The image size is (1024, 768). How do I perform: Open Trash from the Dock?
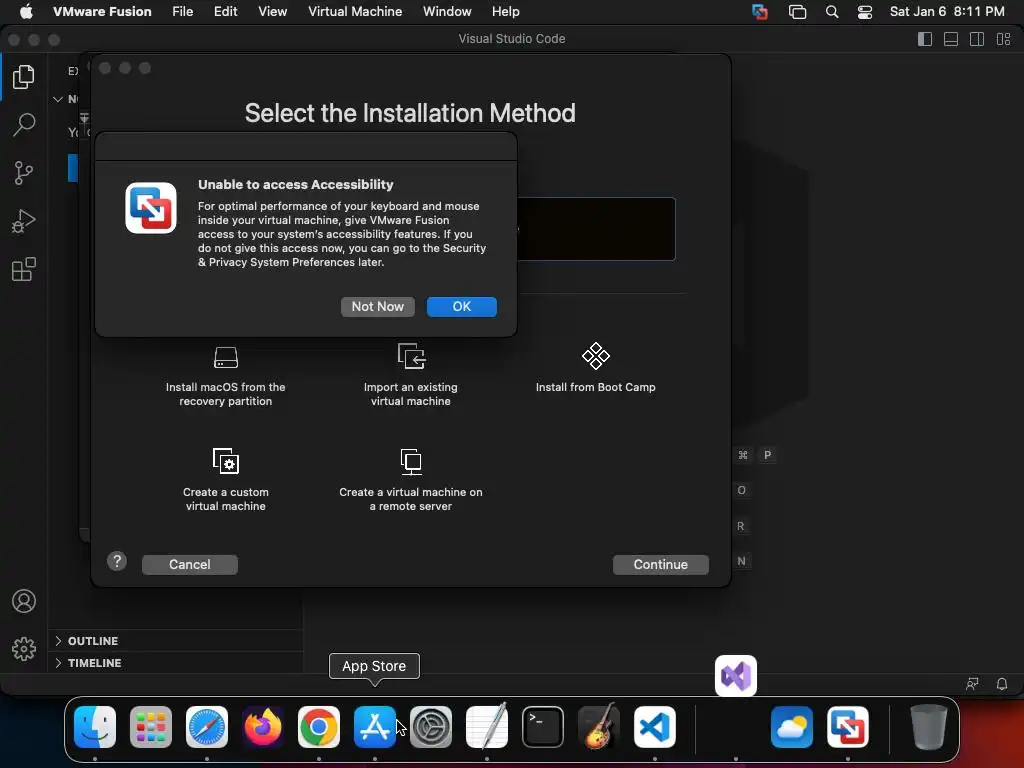(929, 727)
